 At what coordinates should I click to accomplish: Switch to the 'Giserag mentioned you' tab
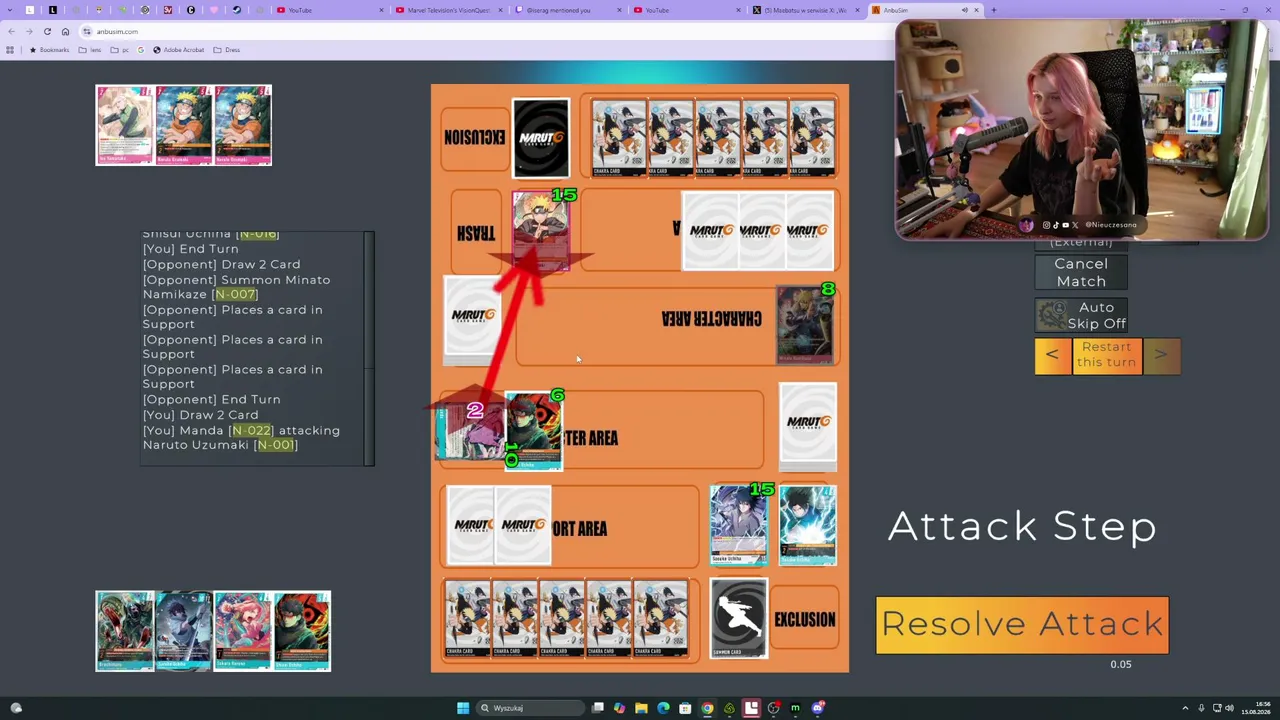pos(567,10)
